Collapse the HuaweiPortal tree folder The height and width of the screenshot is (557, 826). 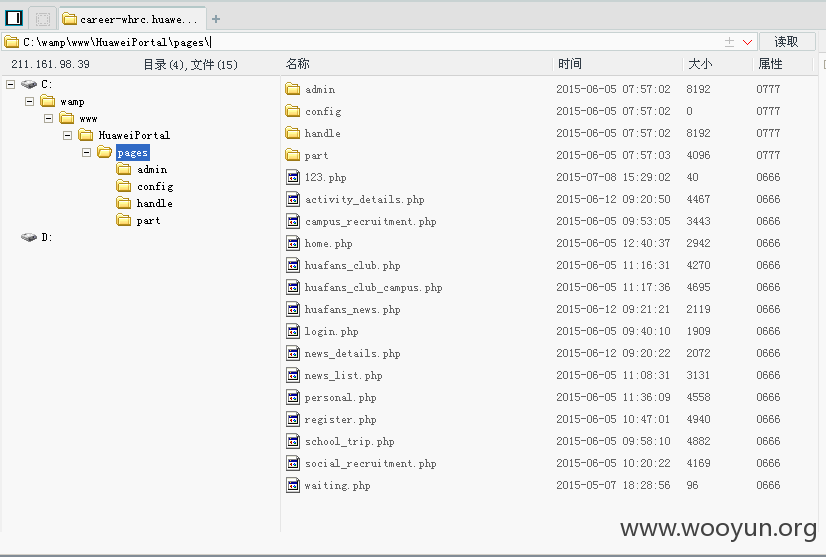[x=67, y=135]
